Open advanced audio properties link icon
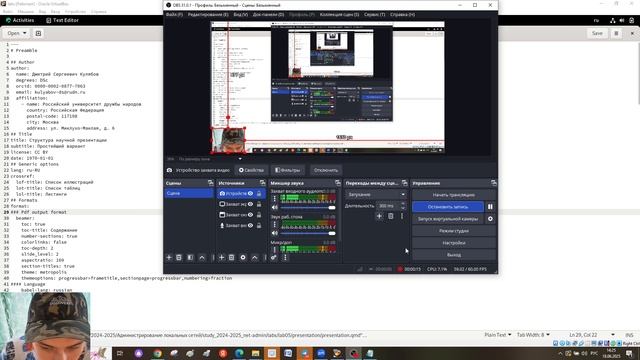 [x=273, y=258]
